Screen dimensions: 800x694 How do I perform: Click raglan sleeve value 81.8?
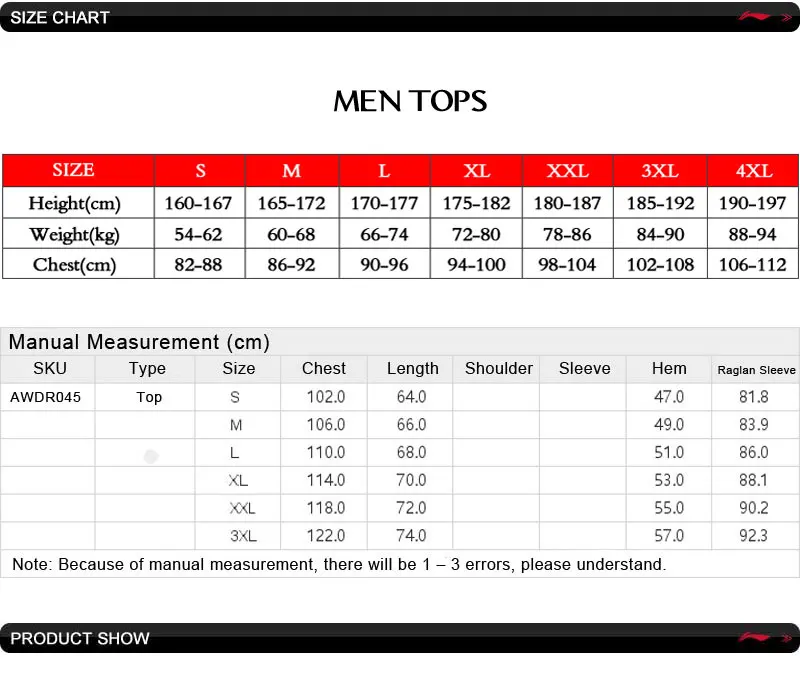pos(754,396)
